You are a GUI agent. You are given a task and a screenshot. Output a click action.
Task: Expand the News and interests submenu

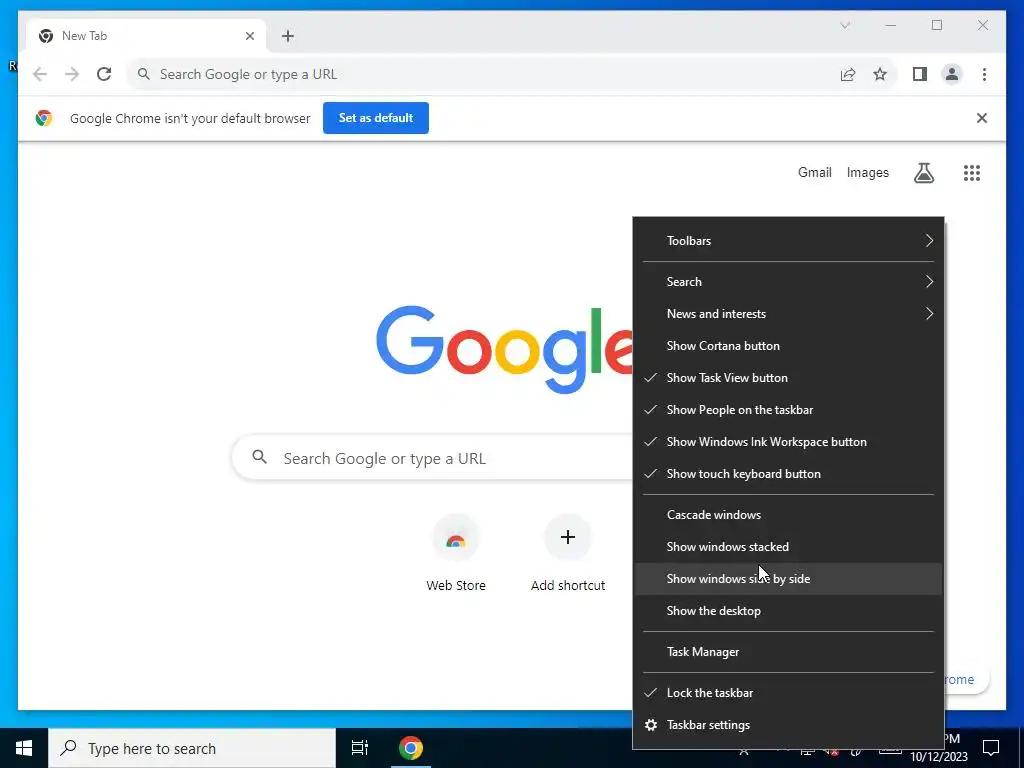tap(788, 314)
